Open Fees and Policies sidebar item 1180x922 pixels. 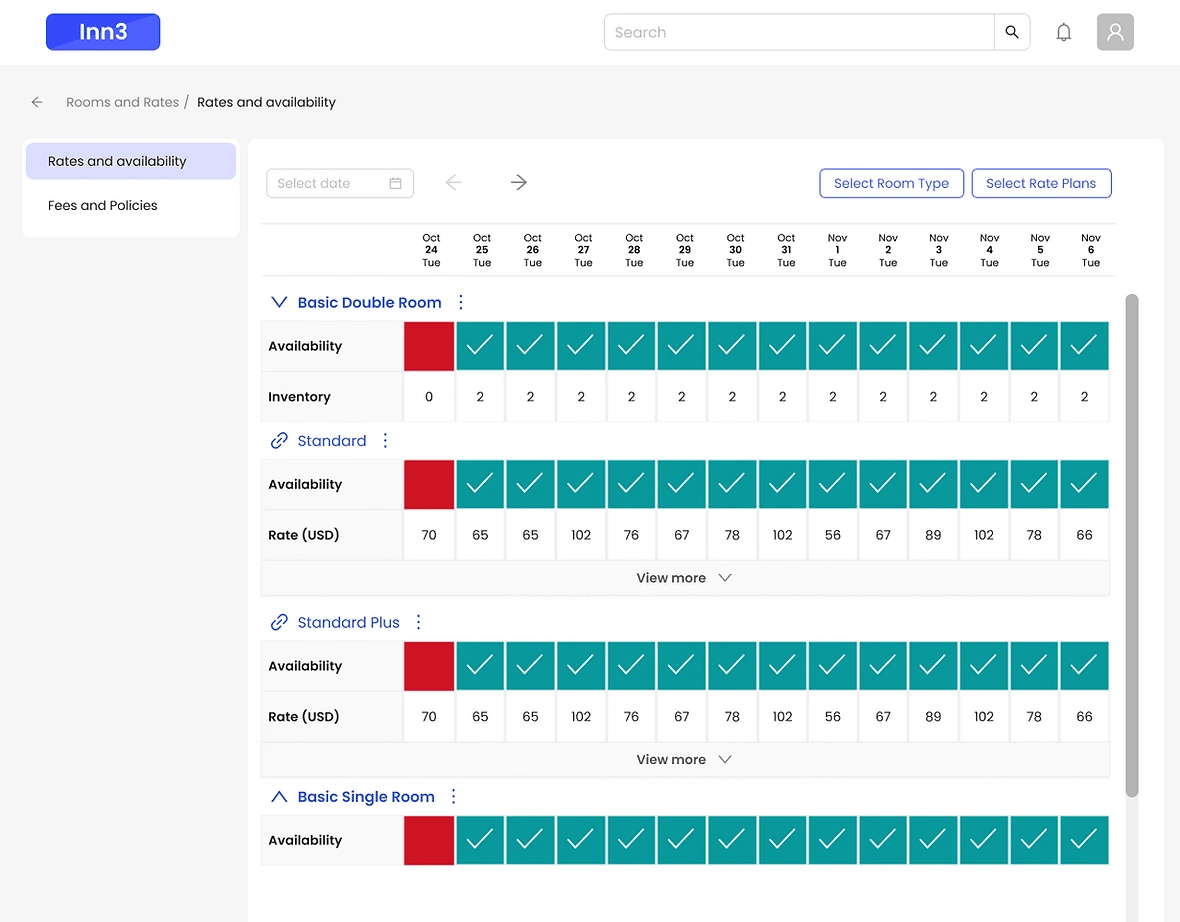point(103,205)
